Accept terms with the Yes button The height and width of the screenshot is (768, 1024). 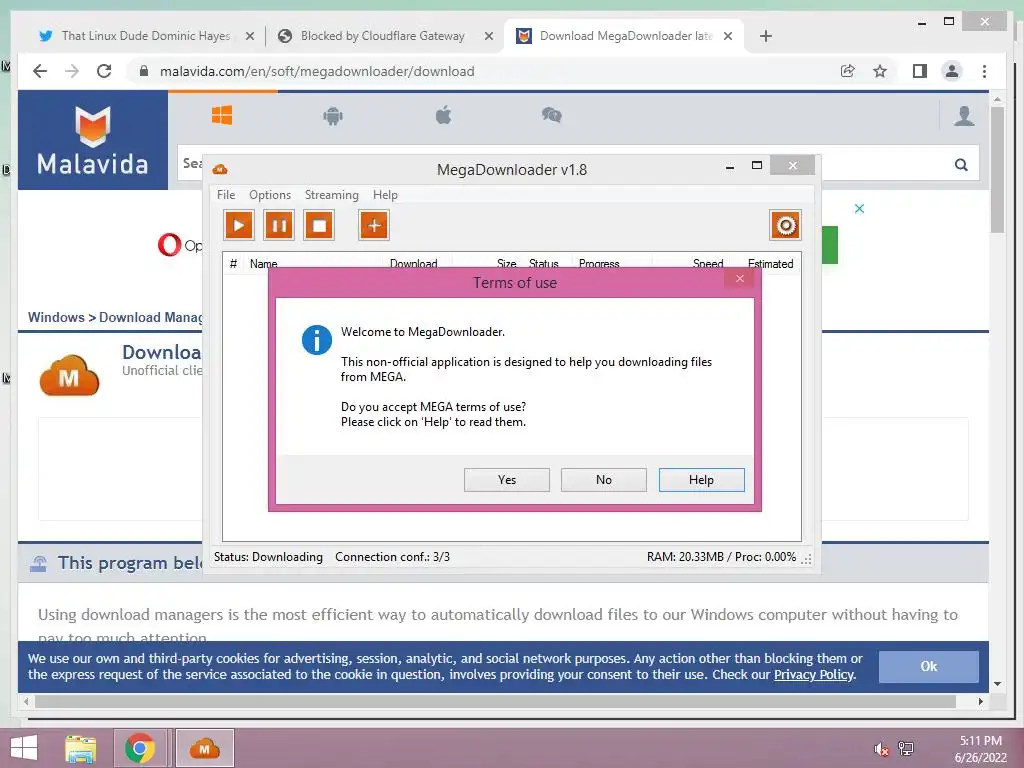507,480
